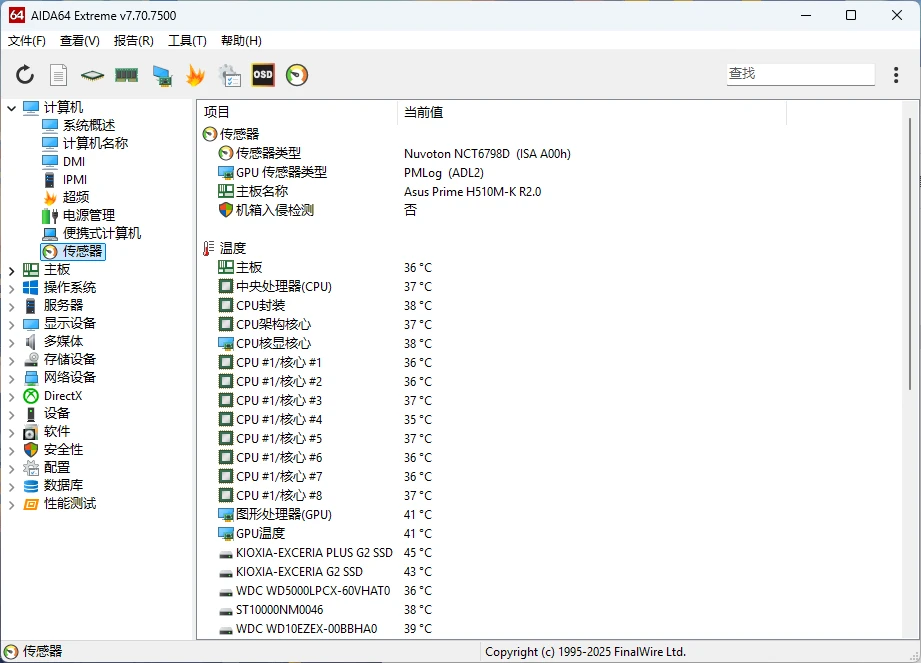This screenshot has width=921, height=663.
Task: Collapse the 计算机 tree node
Action: [x=11, y=108]
